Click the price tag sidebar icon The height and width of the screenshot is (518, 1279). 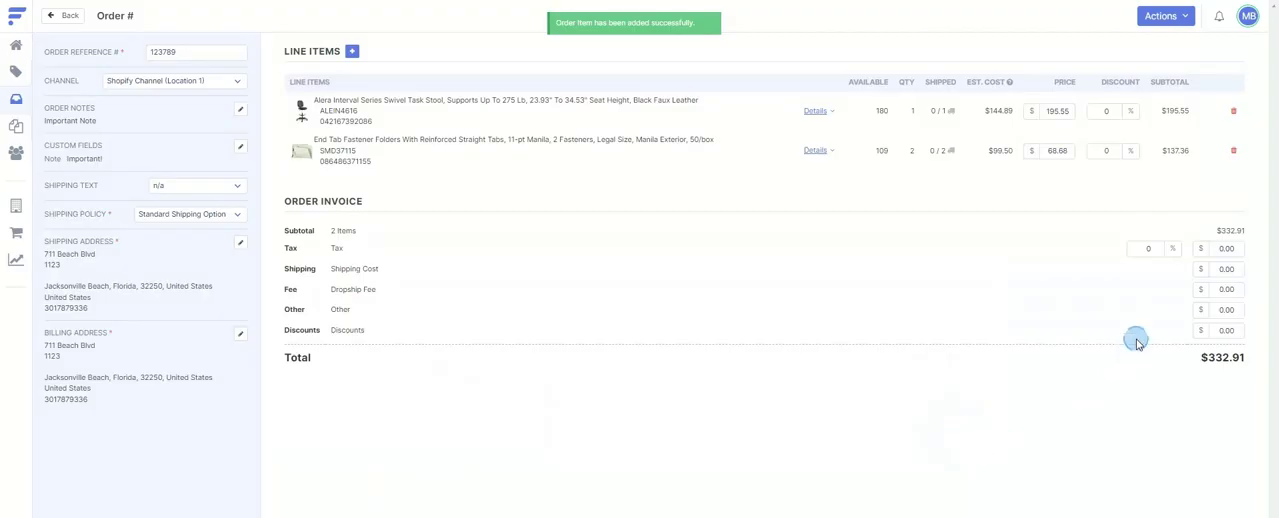coord(16,72)
